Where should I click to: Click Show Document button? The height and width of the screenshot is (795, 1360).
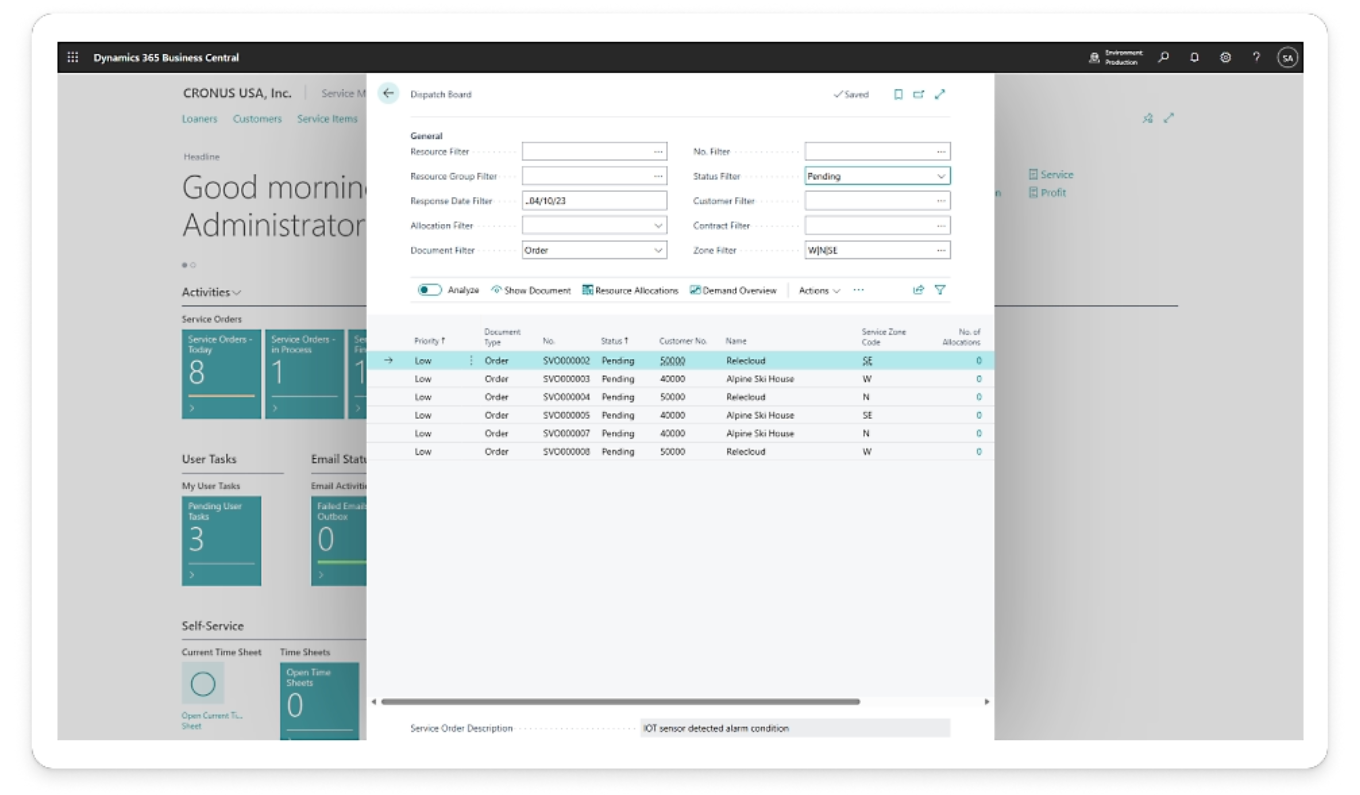[531, 291]
